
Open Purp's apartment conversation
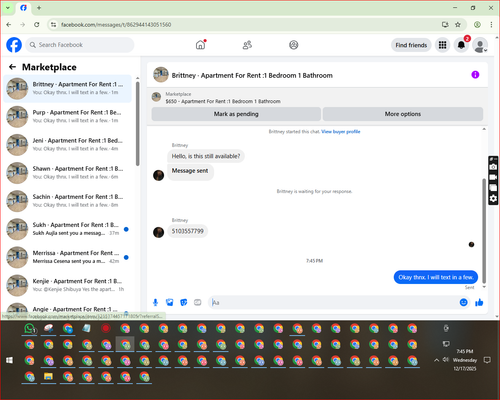[67, 116]
